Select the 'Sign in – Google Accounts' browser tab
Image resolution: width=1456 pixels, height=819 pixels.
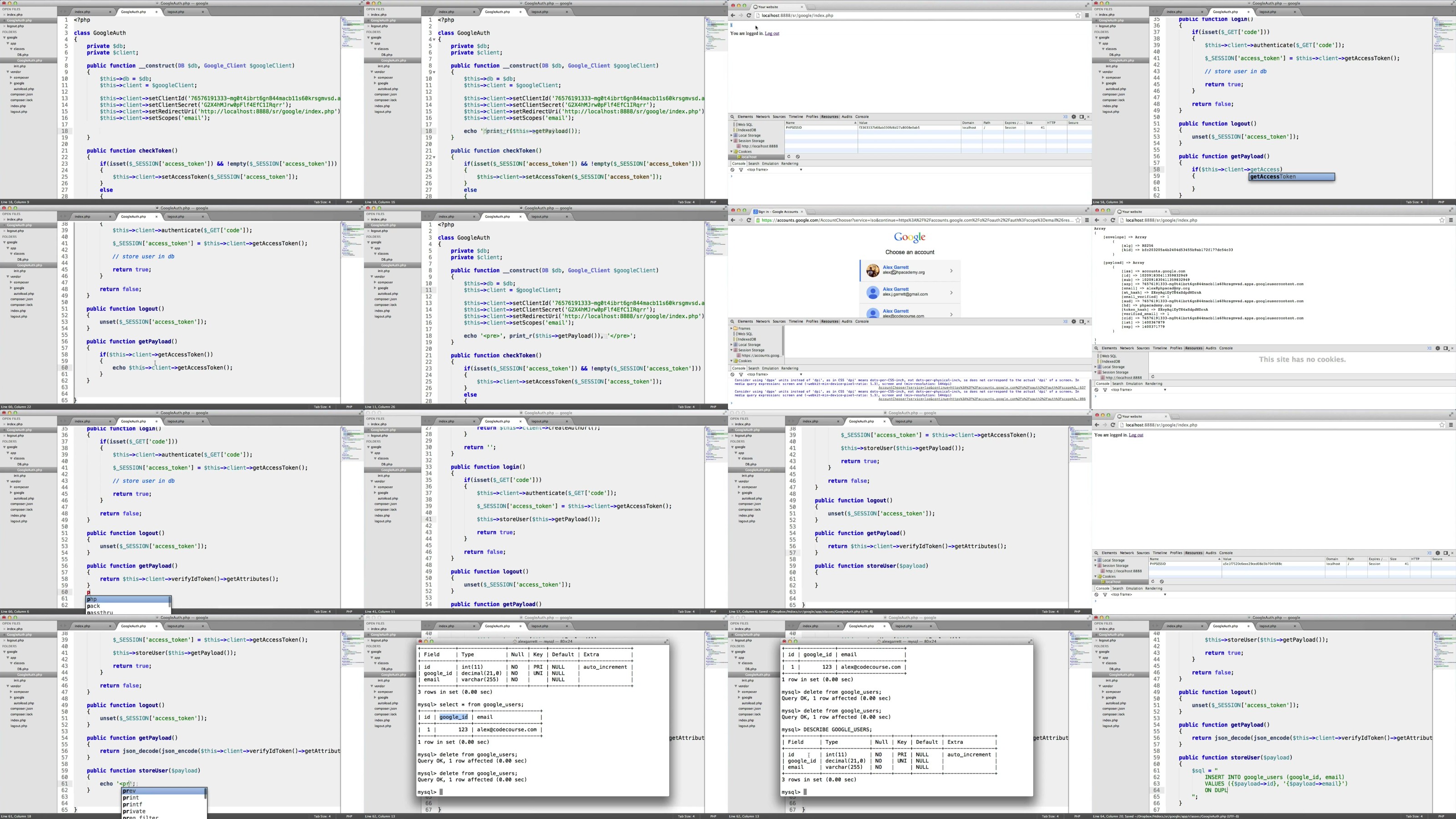coord(777,212)
